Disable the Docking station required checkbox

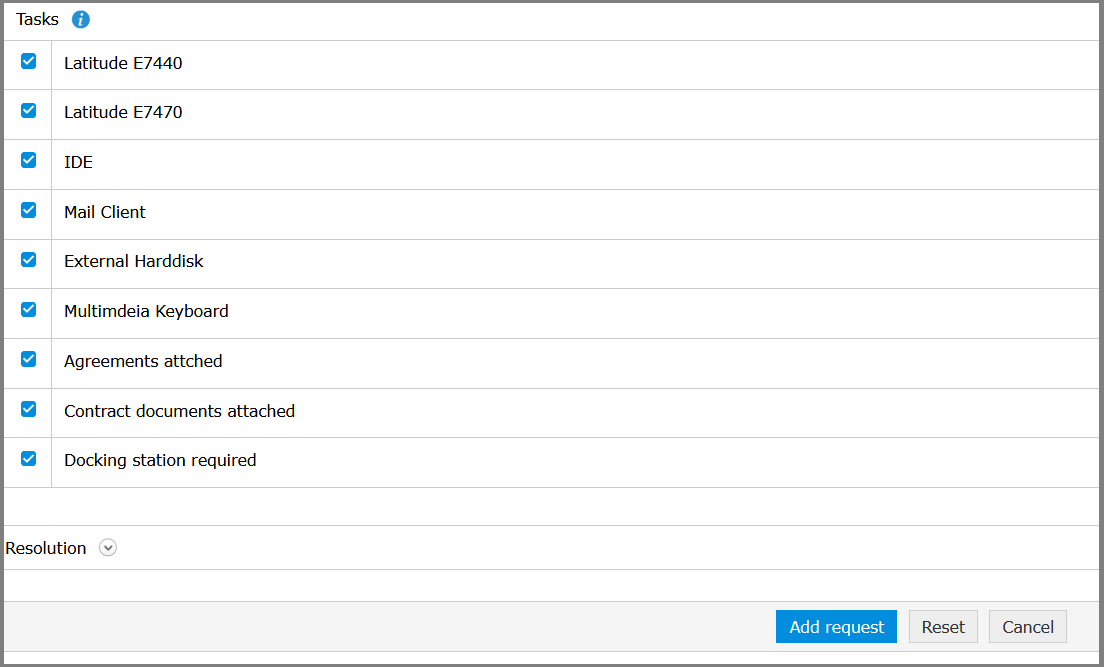28,459
